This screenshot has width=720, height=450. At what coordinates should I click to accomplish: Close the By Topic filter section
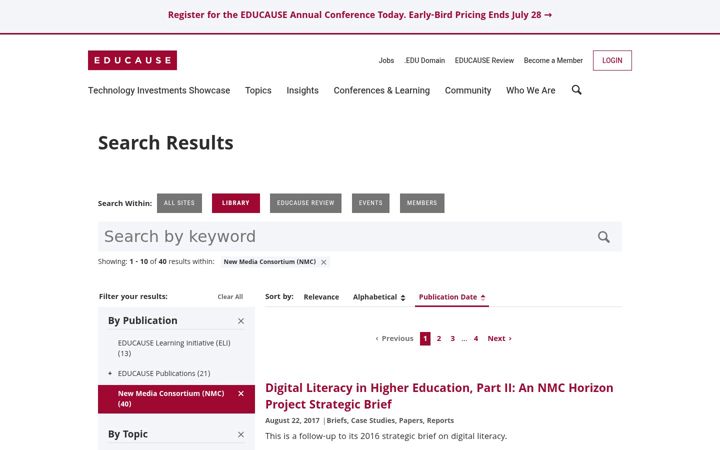pos(241,434)
